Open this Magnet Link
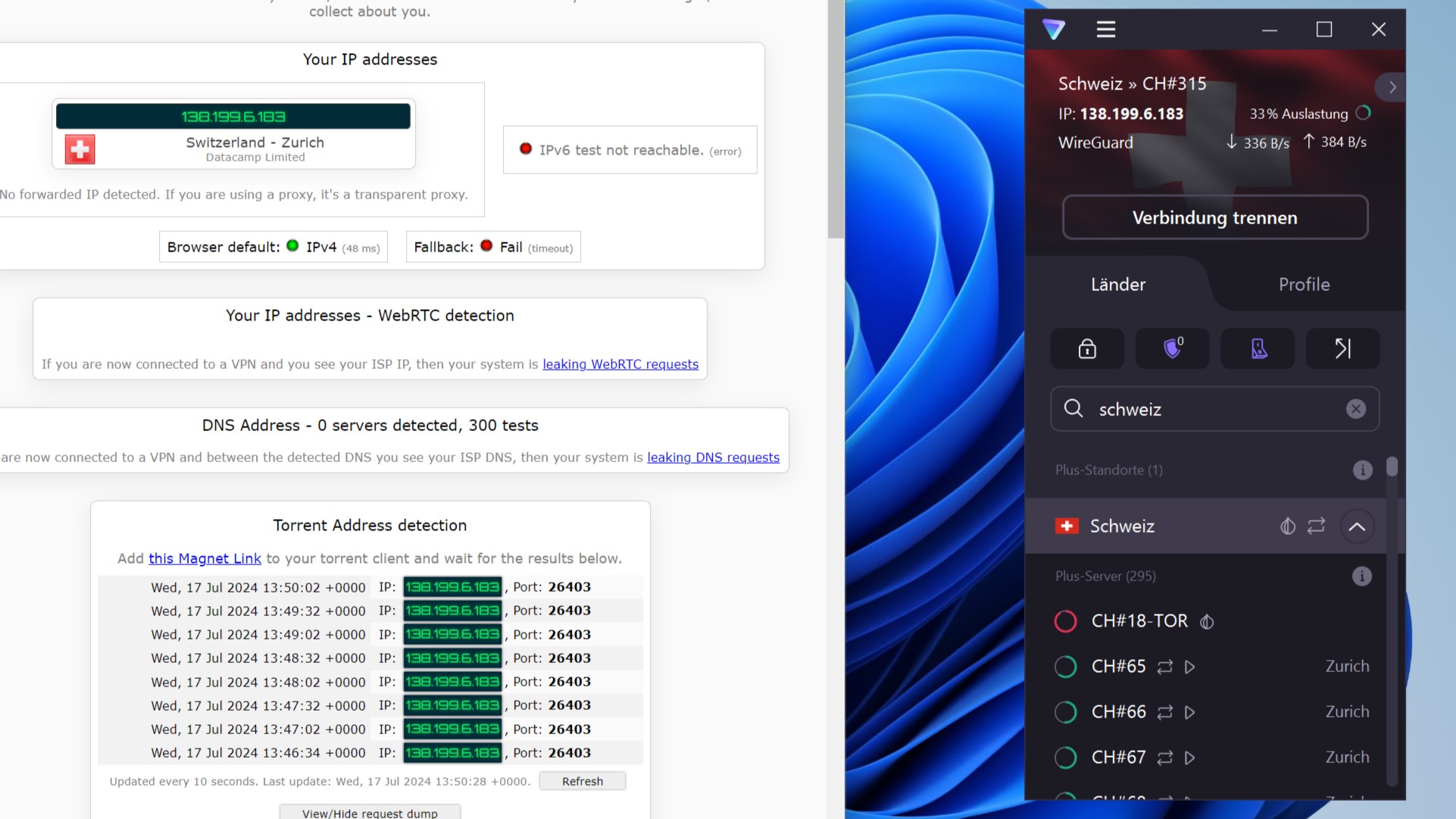The width and height of the screenshot is (1456, 819). coord(205,558)
